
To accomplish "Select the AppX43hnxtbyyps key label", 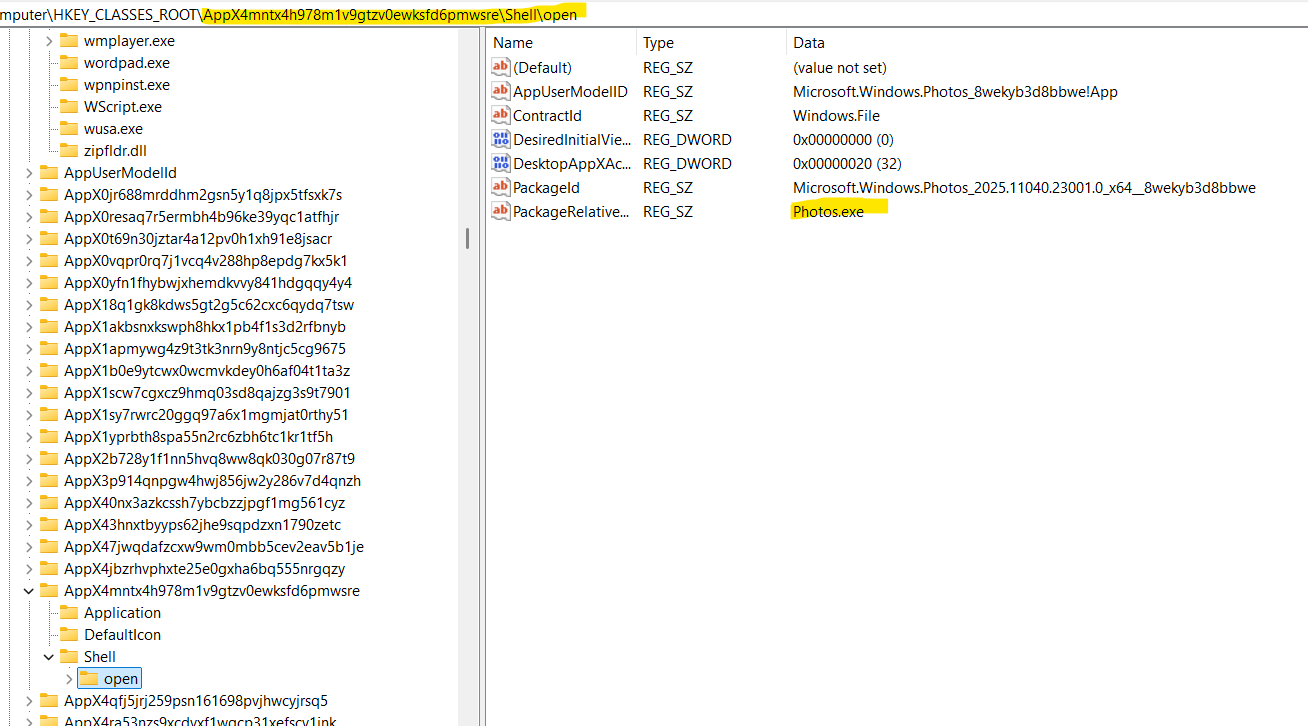I will click(x=202, y=525).
